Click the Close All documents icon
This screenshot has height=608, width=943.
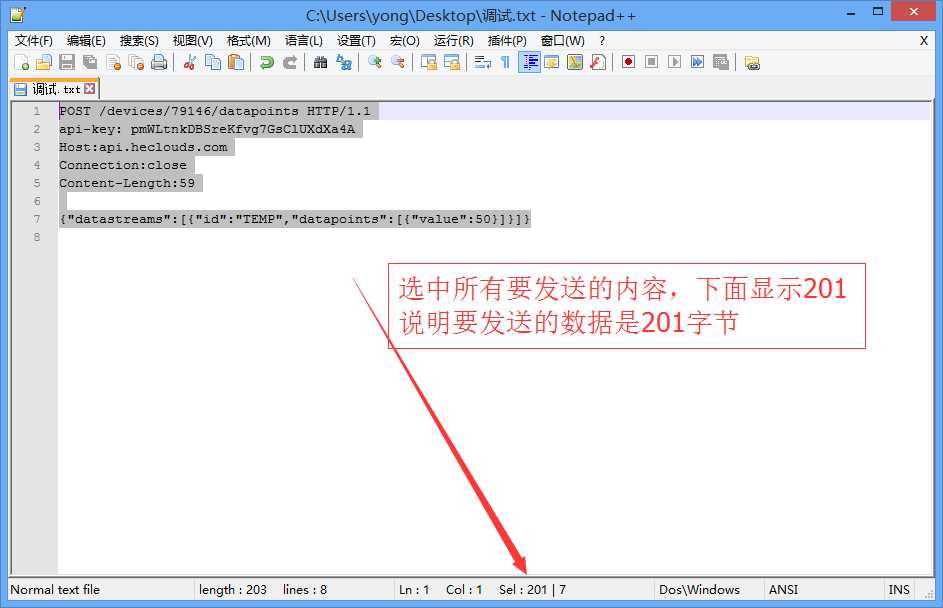coord(137,63)
